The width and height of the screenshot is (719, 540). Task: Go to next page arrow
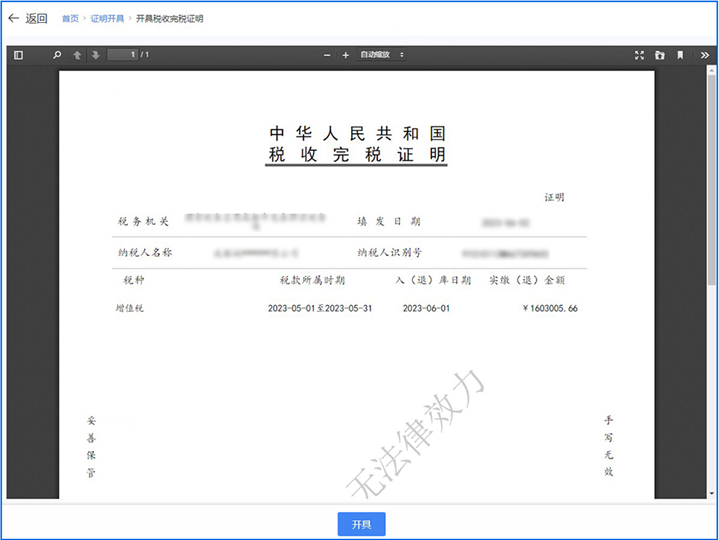point(95,55)
